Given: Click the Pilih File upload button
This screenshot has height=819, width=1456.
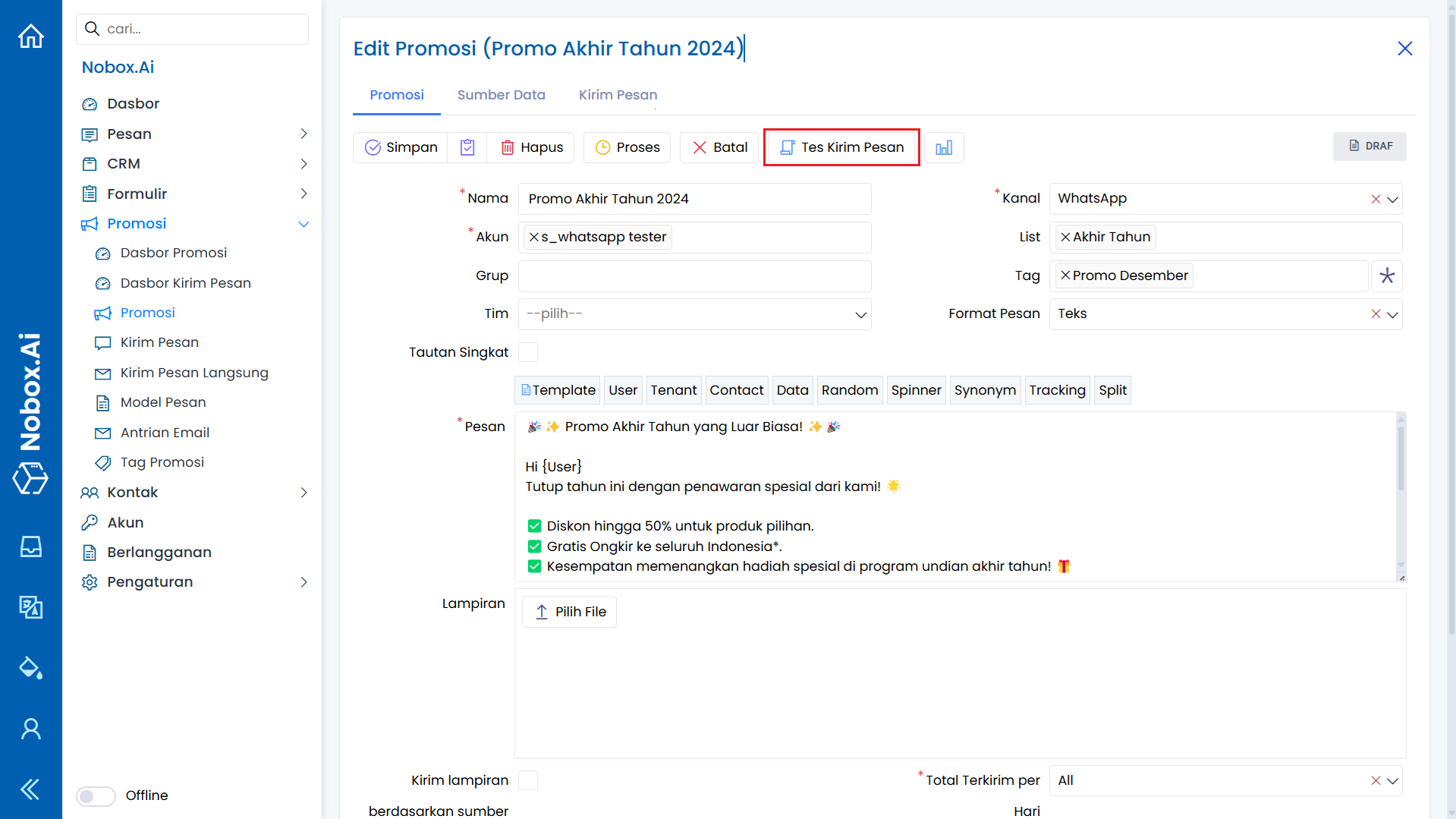Looking at the screenshot, I should pos(569,612).
